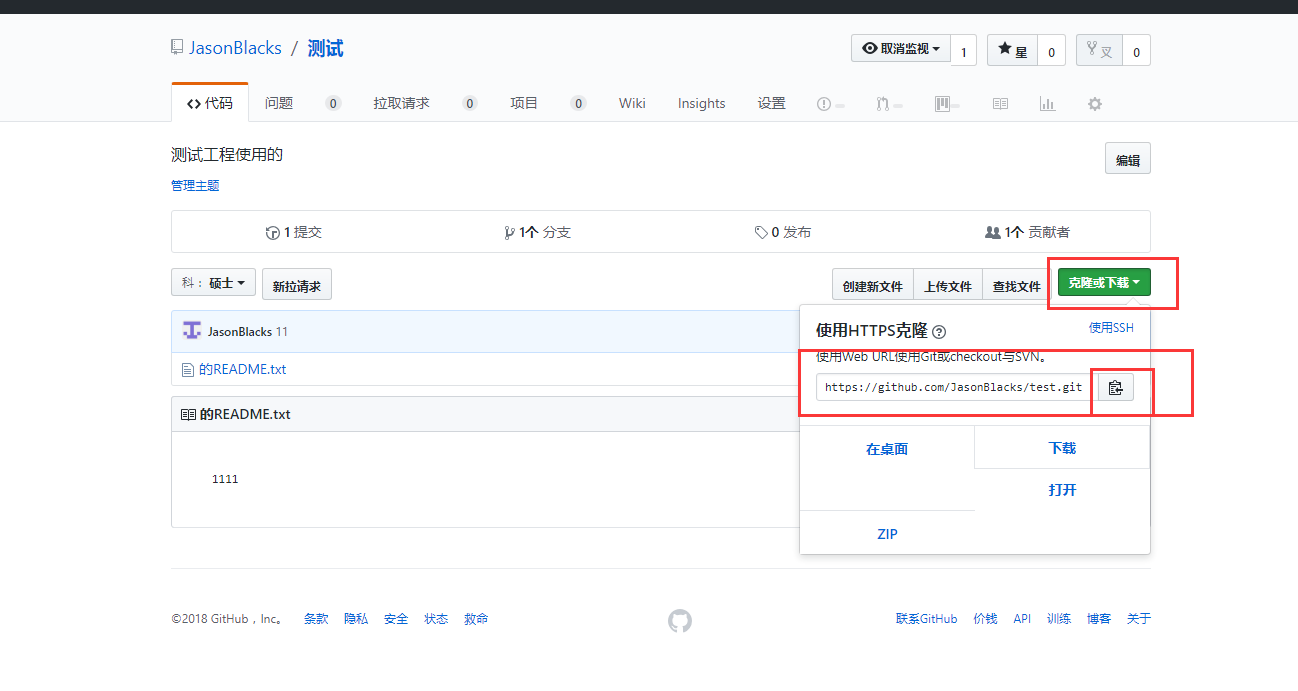Click the API footer link
The image size is (1298, 691).
[1022, 619]
